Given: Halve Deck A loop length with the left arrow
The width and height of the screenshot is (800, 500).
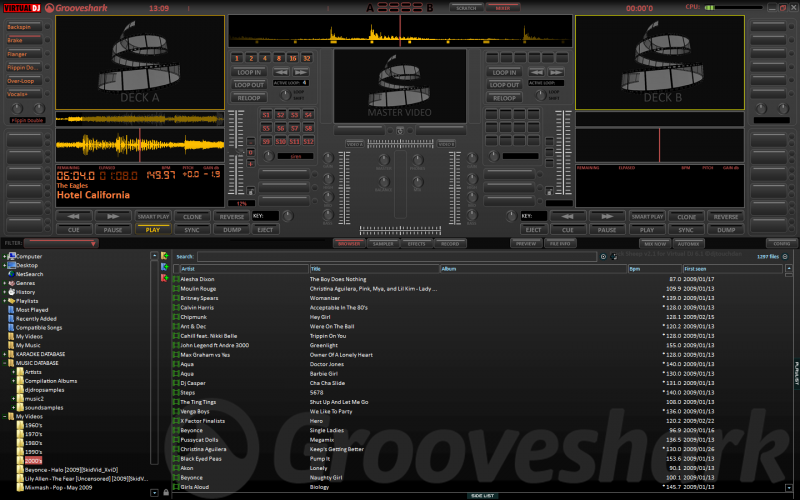Looking at the screenshot, I should [x=281, y=72].
